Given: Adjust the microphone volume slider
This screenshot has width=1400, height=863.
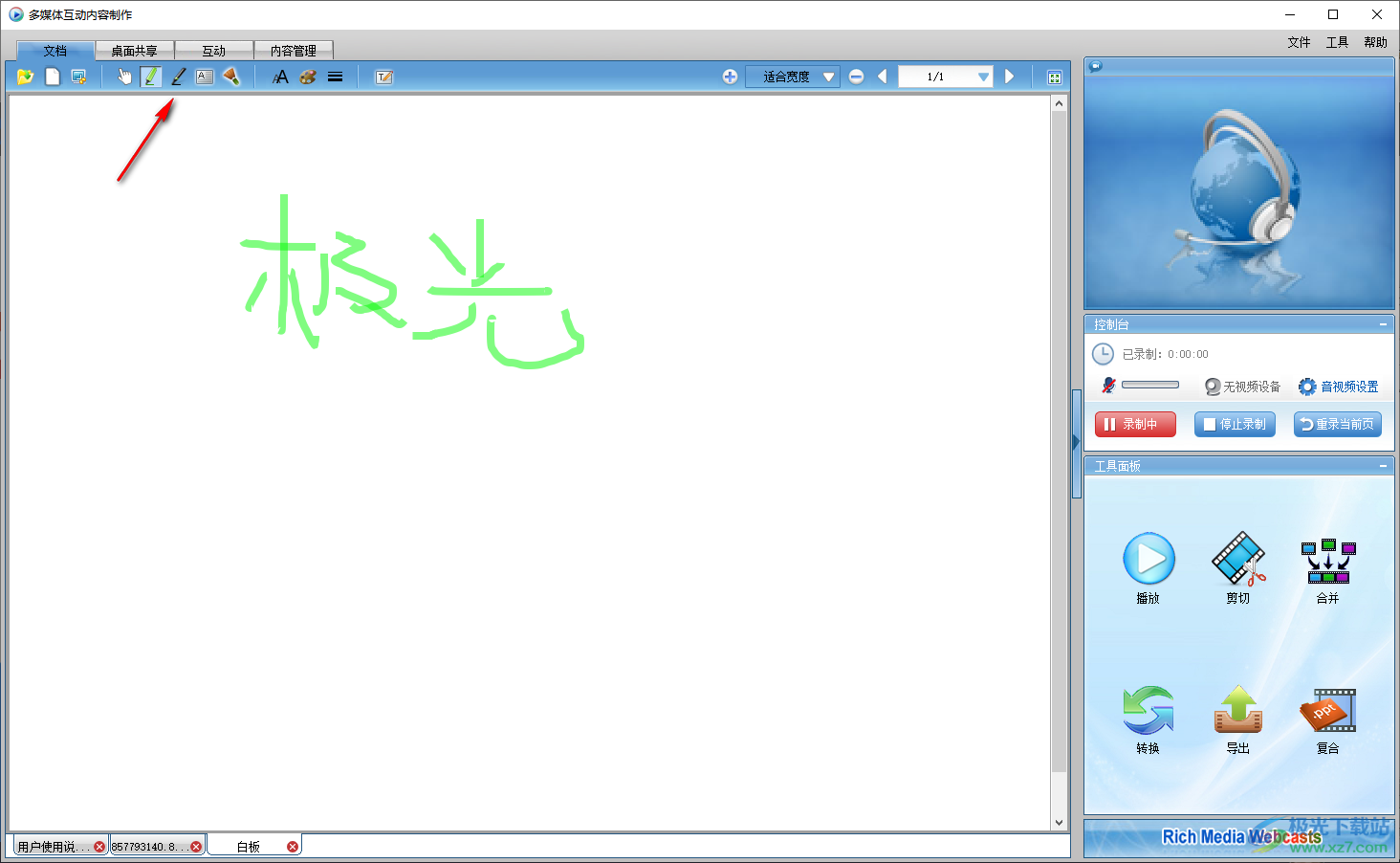Looking at the screenshot, I should coord(1150,385).
